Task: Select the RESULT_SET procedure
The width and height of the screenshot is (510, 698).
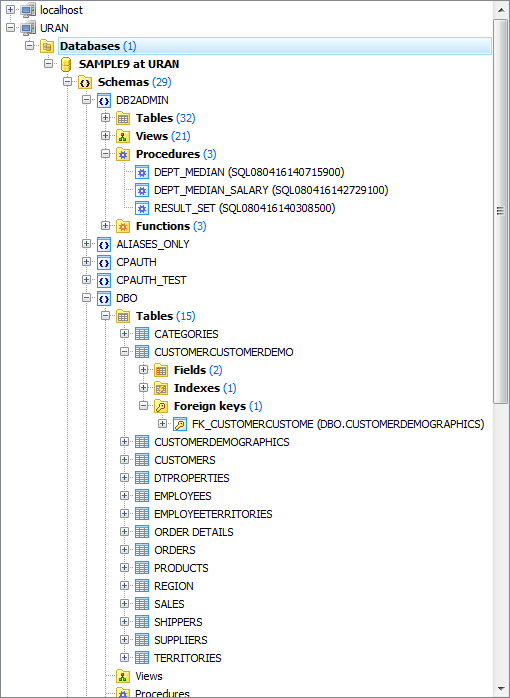Action: tap(244, 208)
